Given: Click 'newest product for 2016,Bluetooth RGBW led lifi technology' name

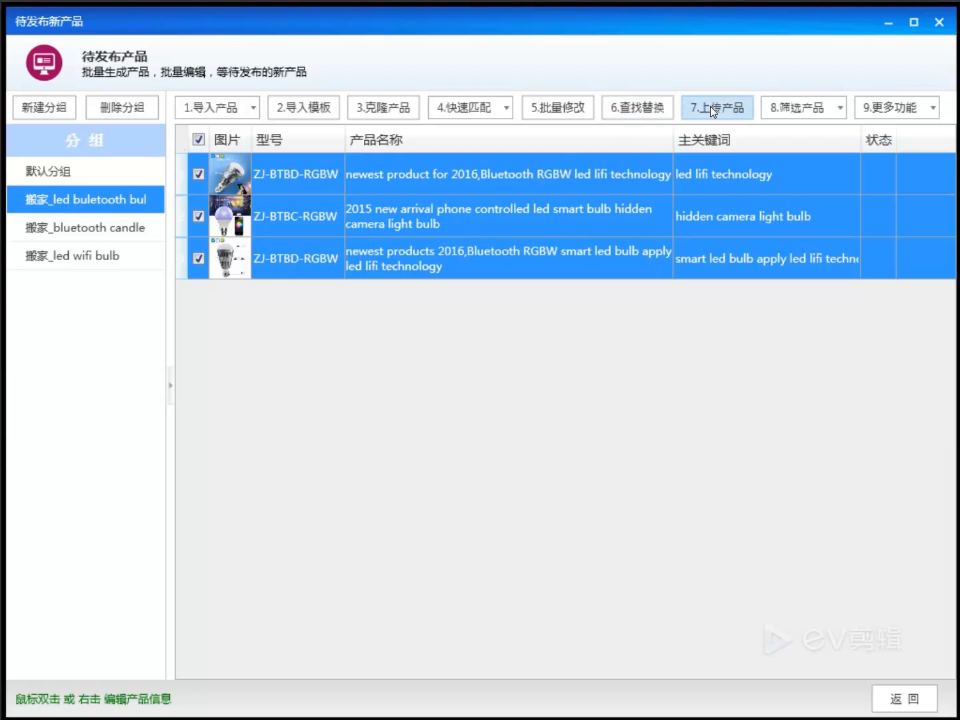Looking at the screenshot, I should pos(508,174).
